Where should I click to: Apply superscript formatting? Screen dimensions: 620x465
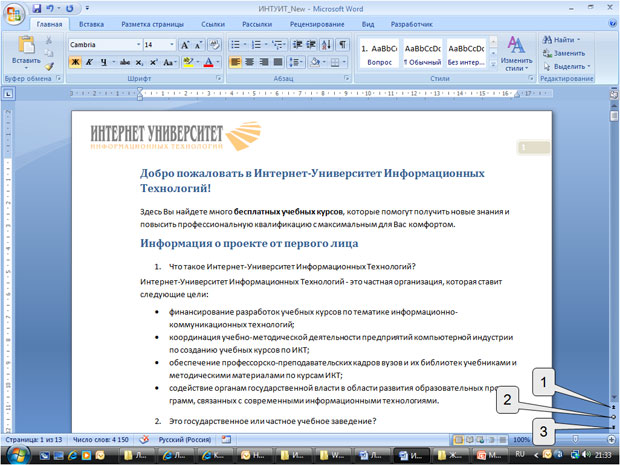point(153,62)
